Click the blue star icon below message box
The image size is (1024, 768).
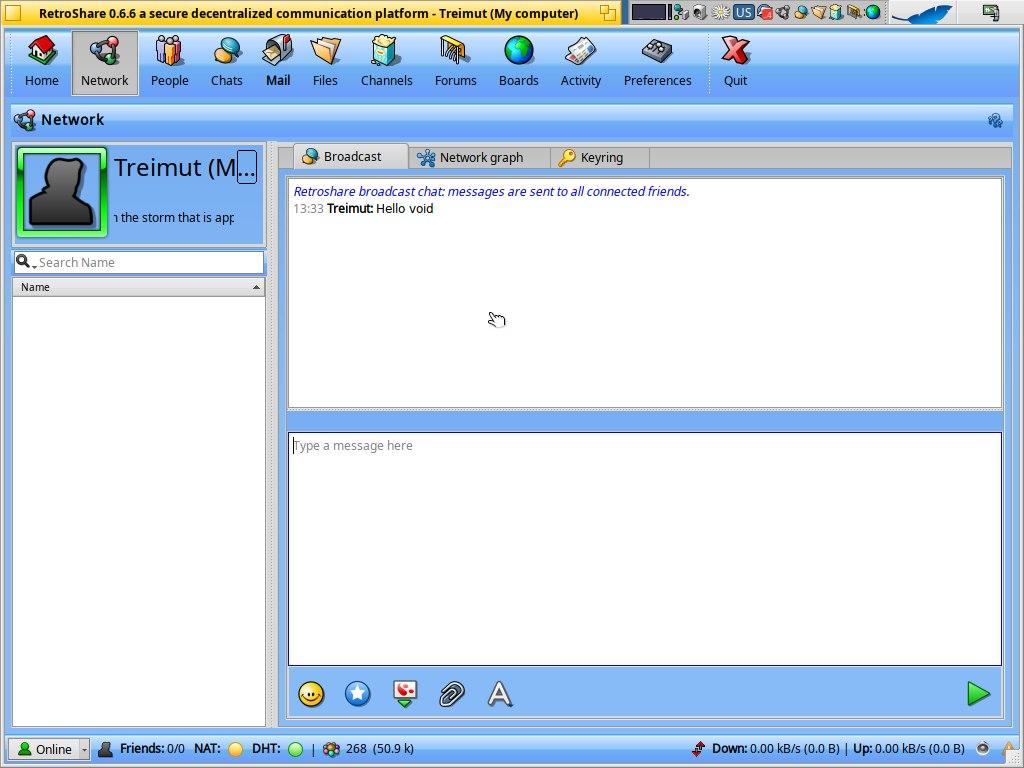(358, 694)
